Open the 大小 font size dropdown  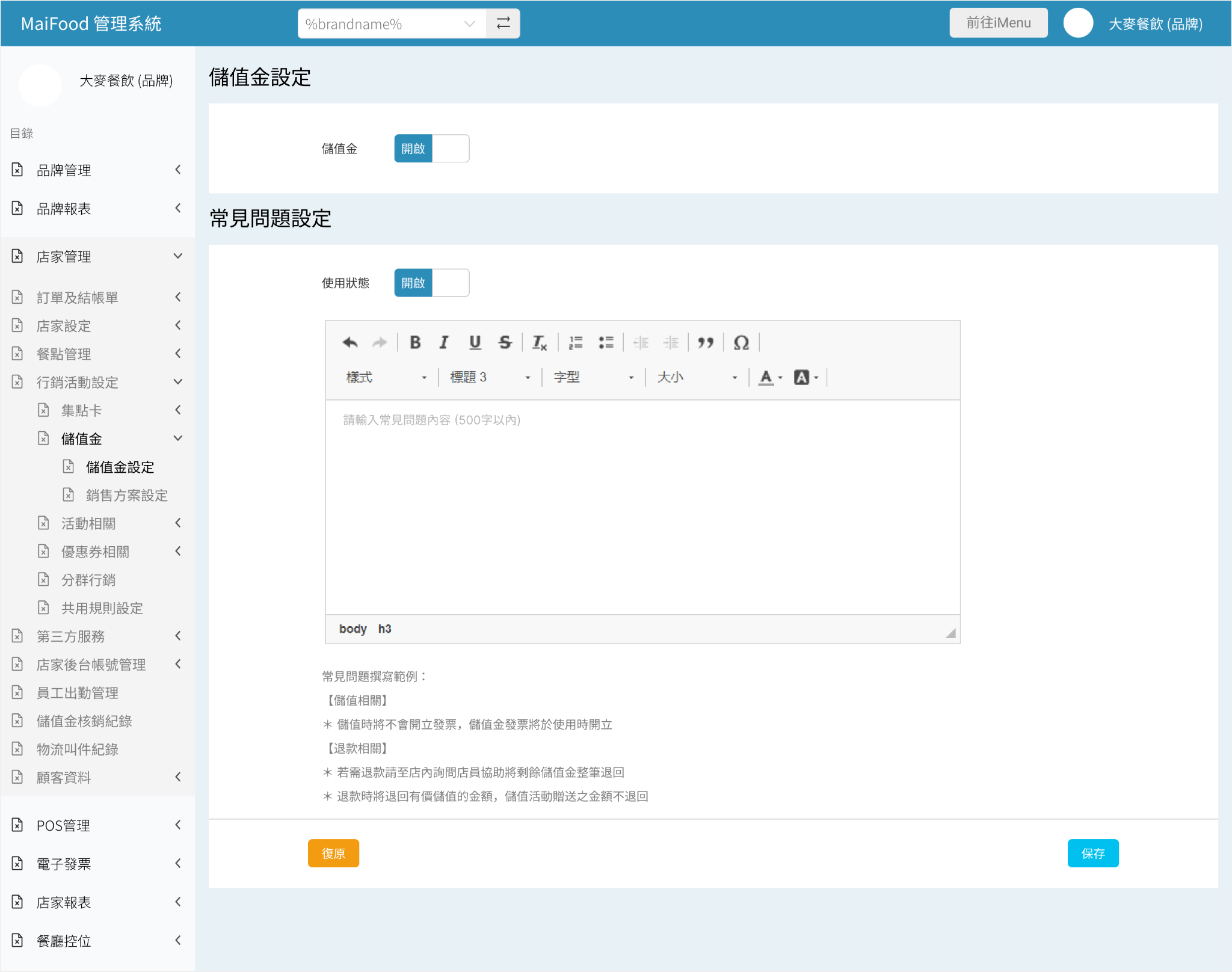click(697, 377)
